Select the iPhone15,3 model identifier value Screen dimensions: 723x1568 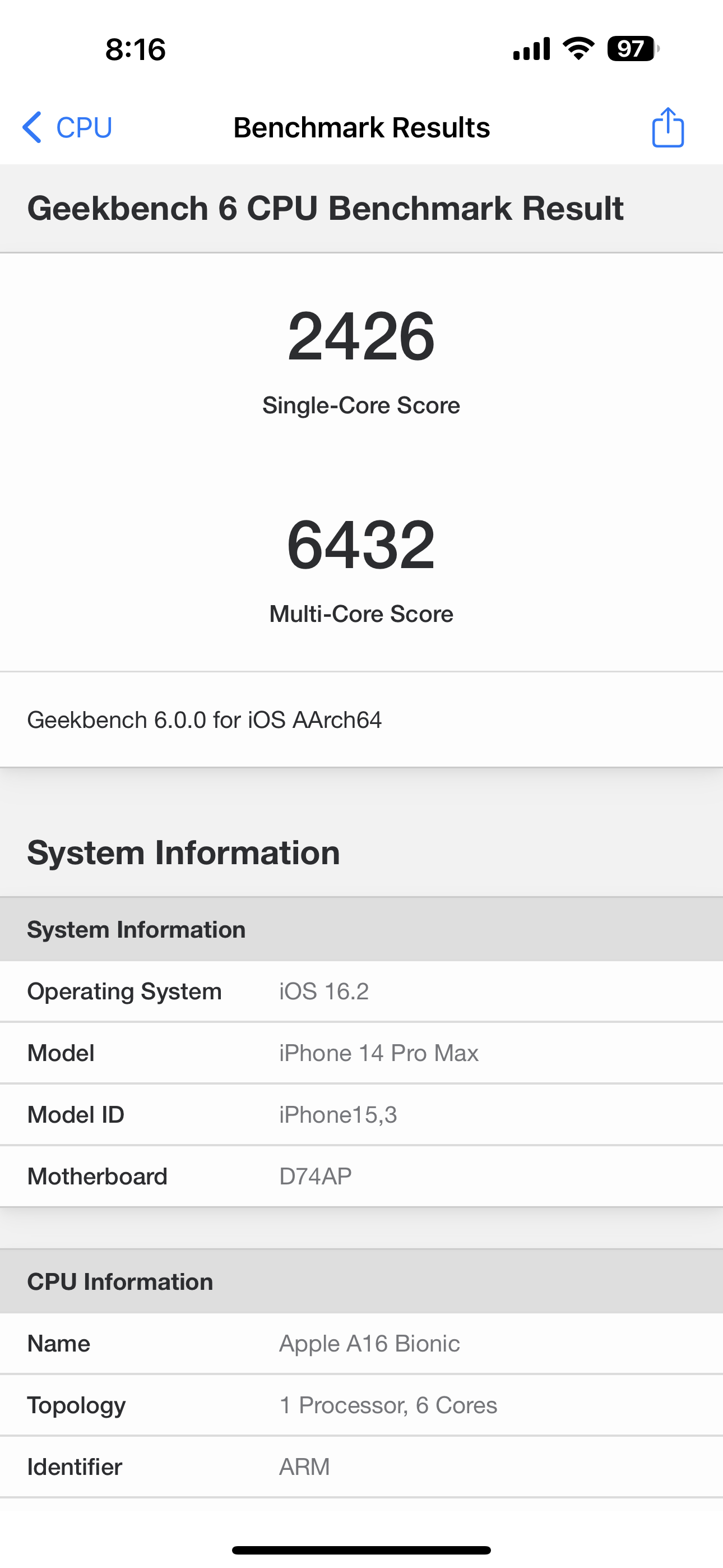click(x=338, y=1115)
